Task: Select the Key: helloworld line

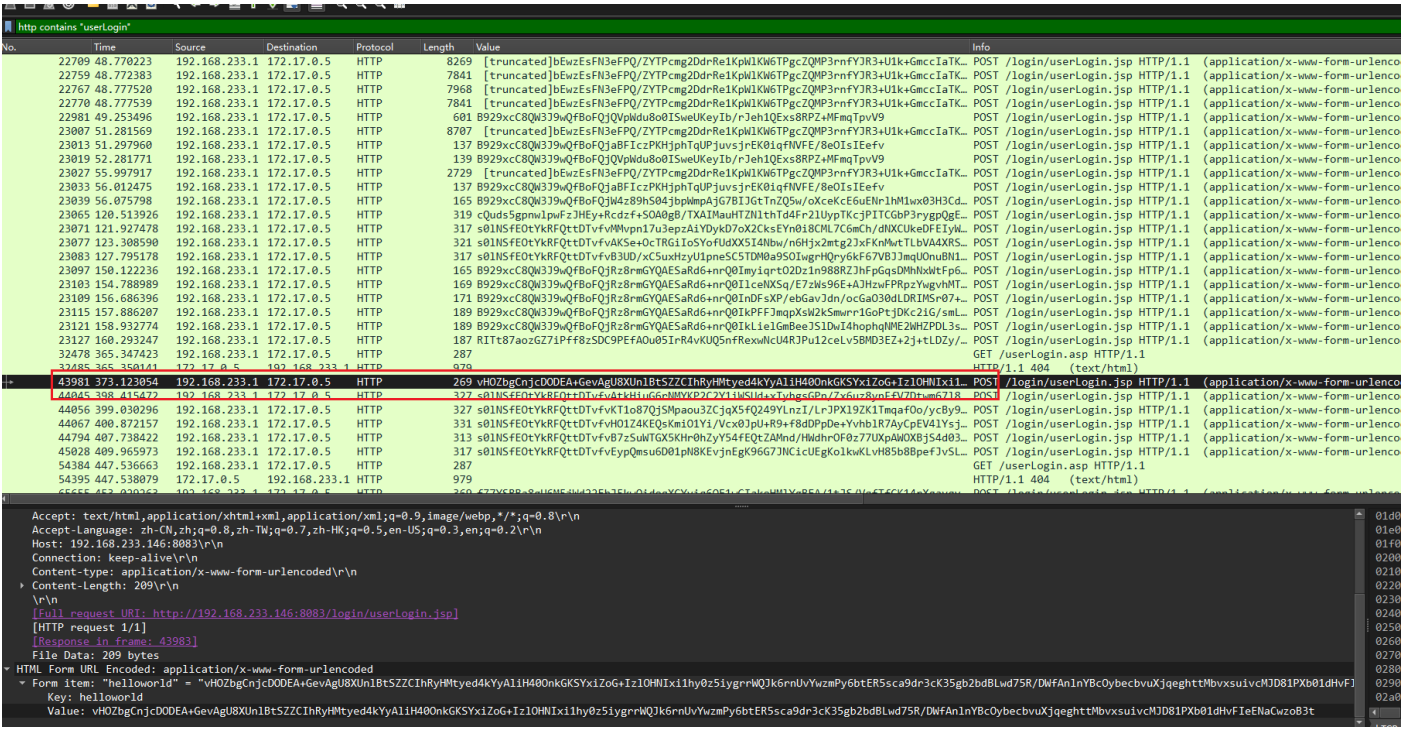Action: [x=95, y=697]
